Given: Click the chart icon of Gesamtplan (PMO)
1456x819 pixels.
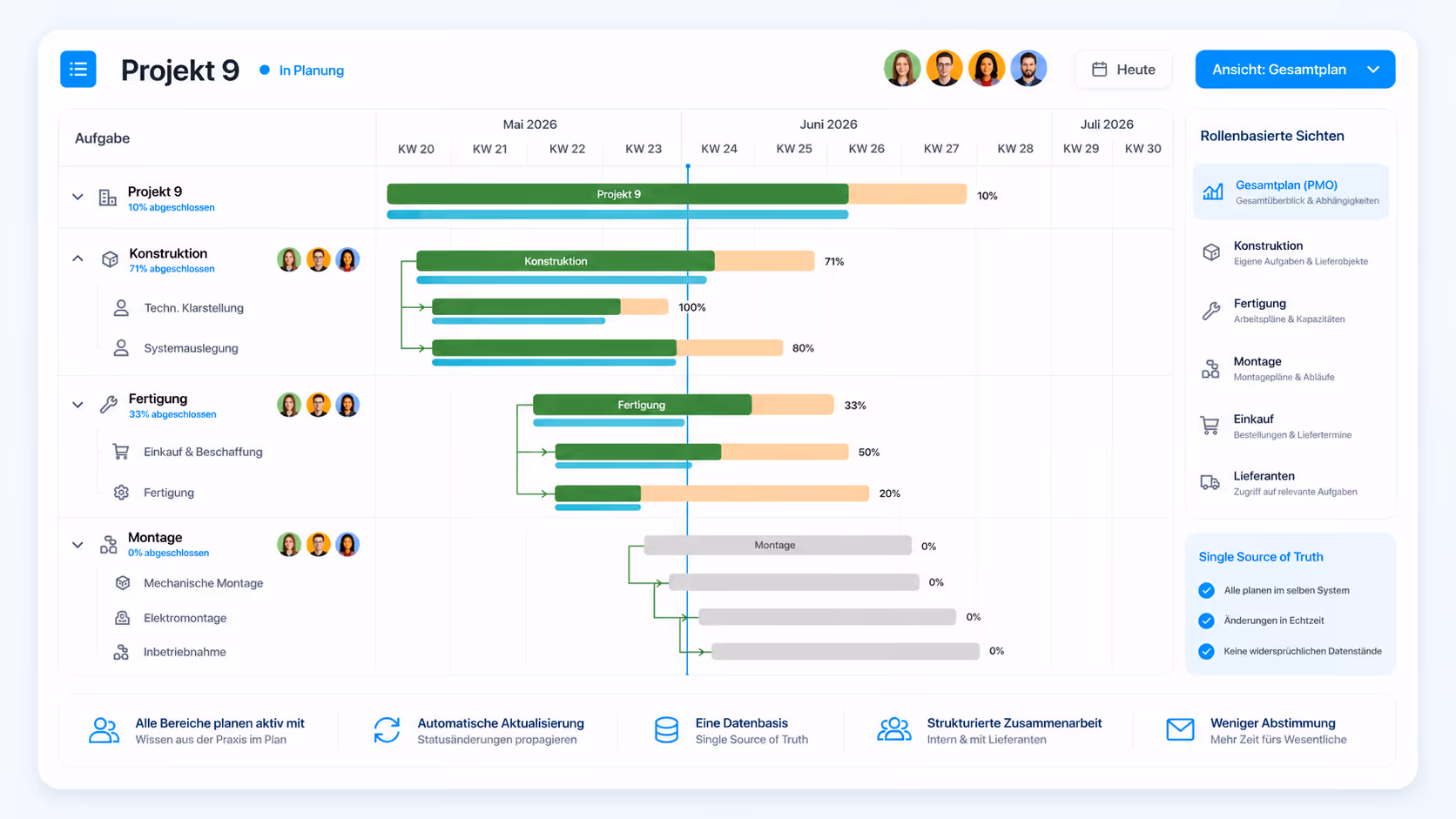Looking at the screenshot, I should pos(1213,191).
